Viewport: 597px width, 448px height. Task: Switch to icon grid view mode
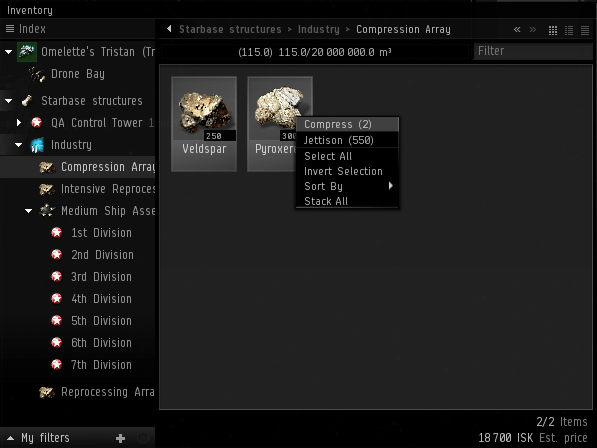click(x=553, y=30)
